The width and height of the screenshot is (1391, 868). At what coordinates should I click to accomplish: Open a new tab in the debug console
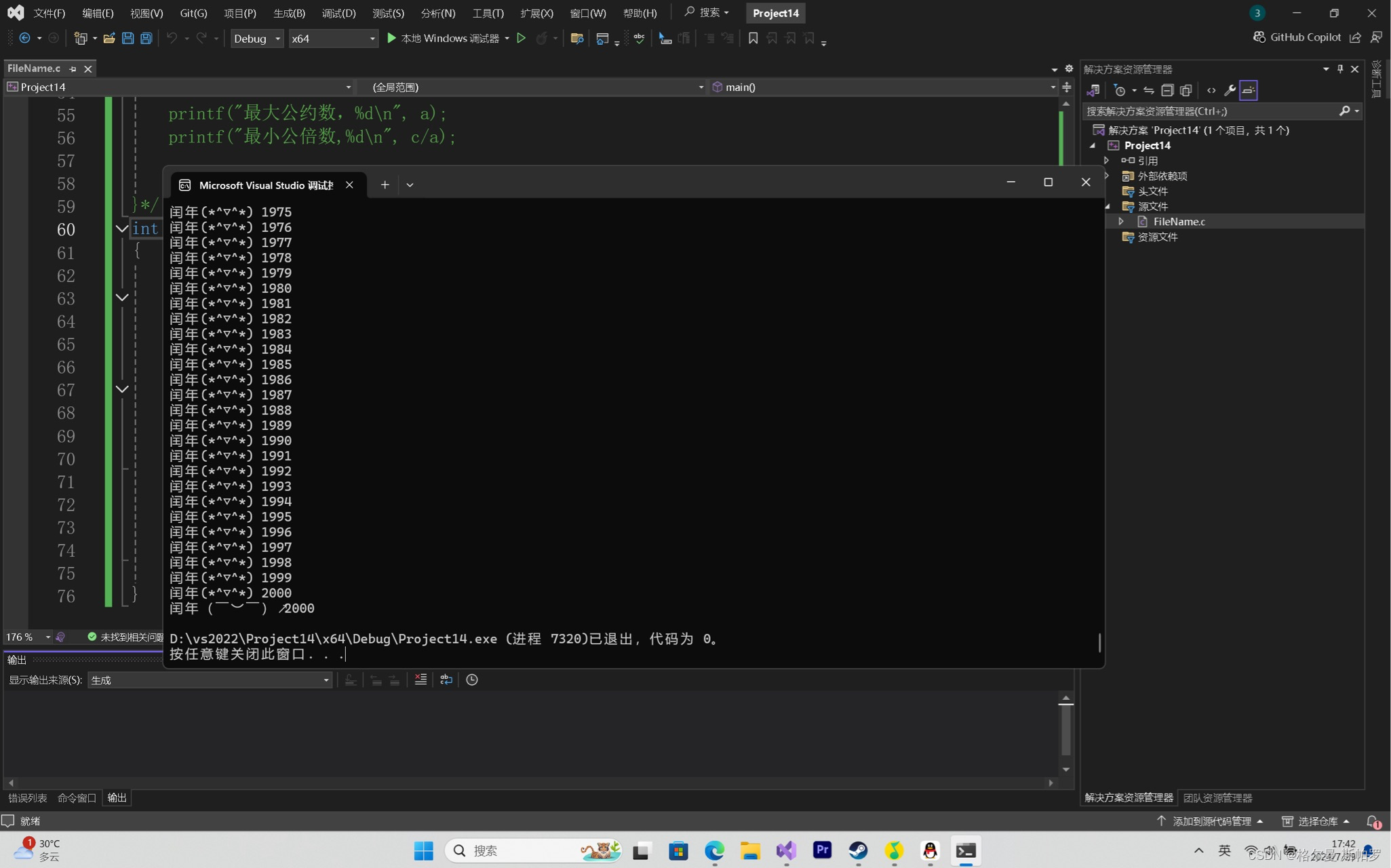(x=385, y=184)
